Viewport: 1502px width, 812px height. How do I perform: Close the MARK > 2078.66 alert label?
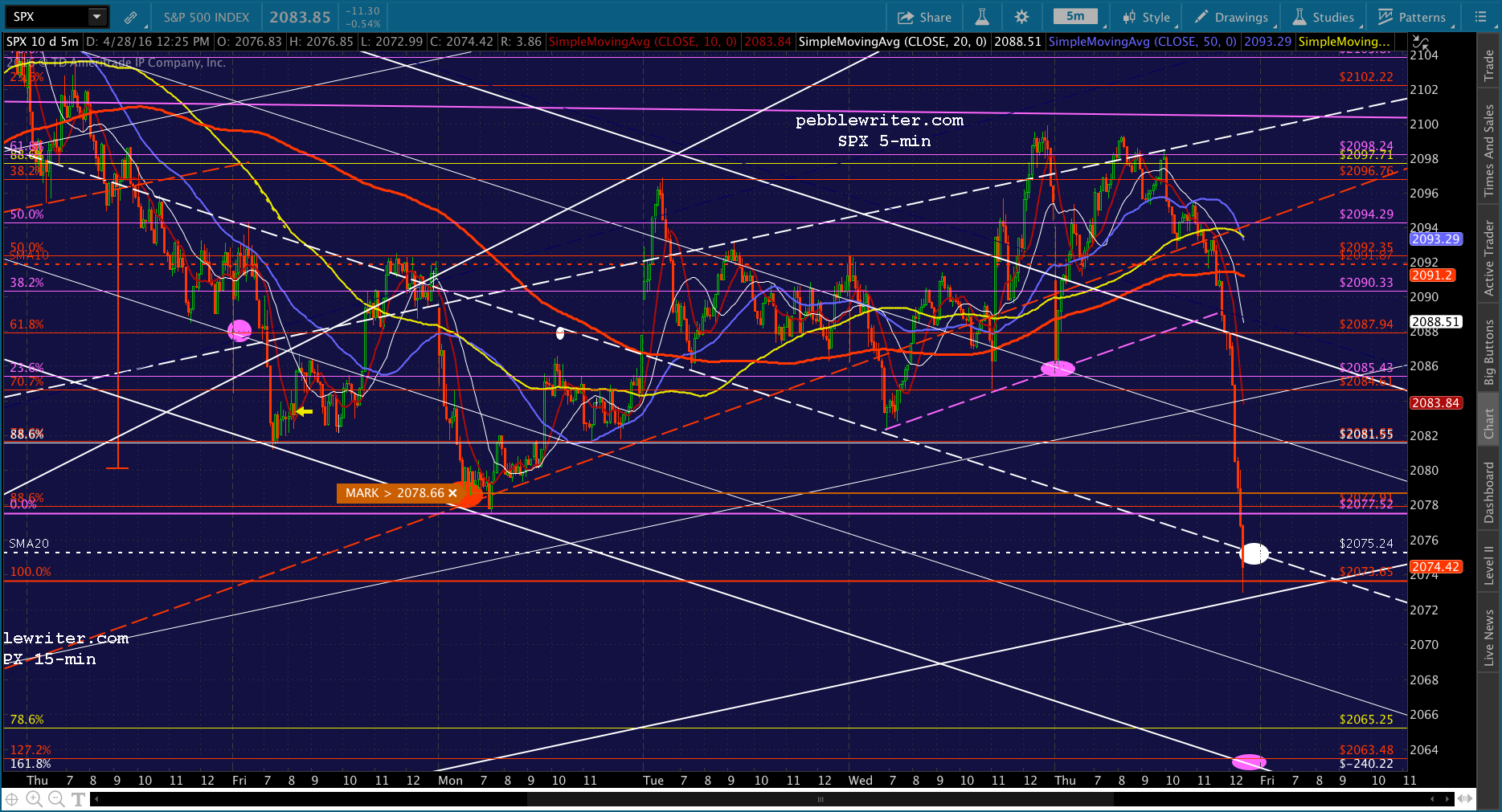(452, 493)
